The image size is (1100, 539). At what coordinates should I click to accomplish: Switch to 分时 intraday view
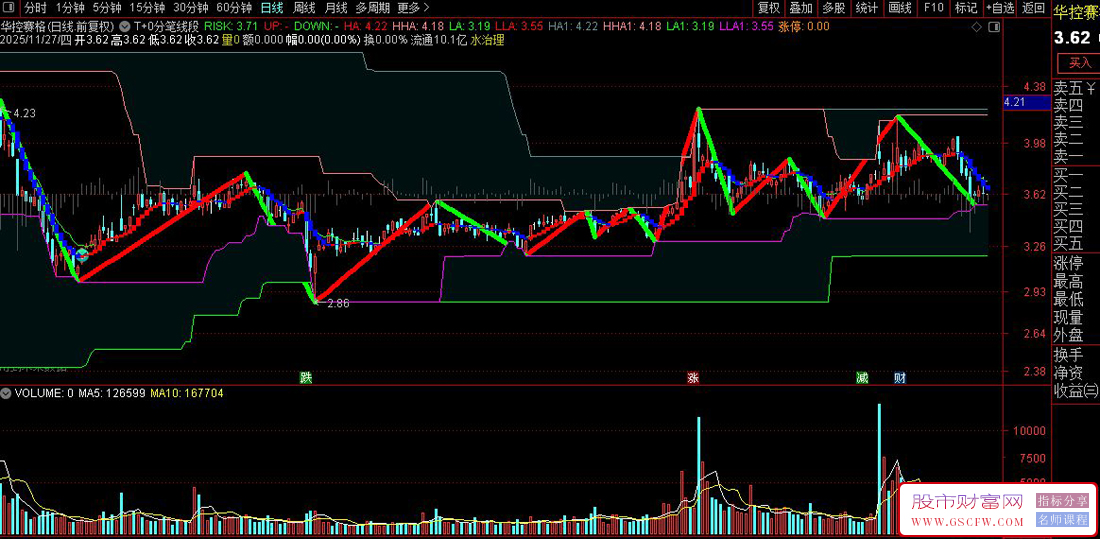[35, 8]
